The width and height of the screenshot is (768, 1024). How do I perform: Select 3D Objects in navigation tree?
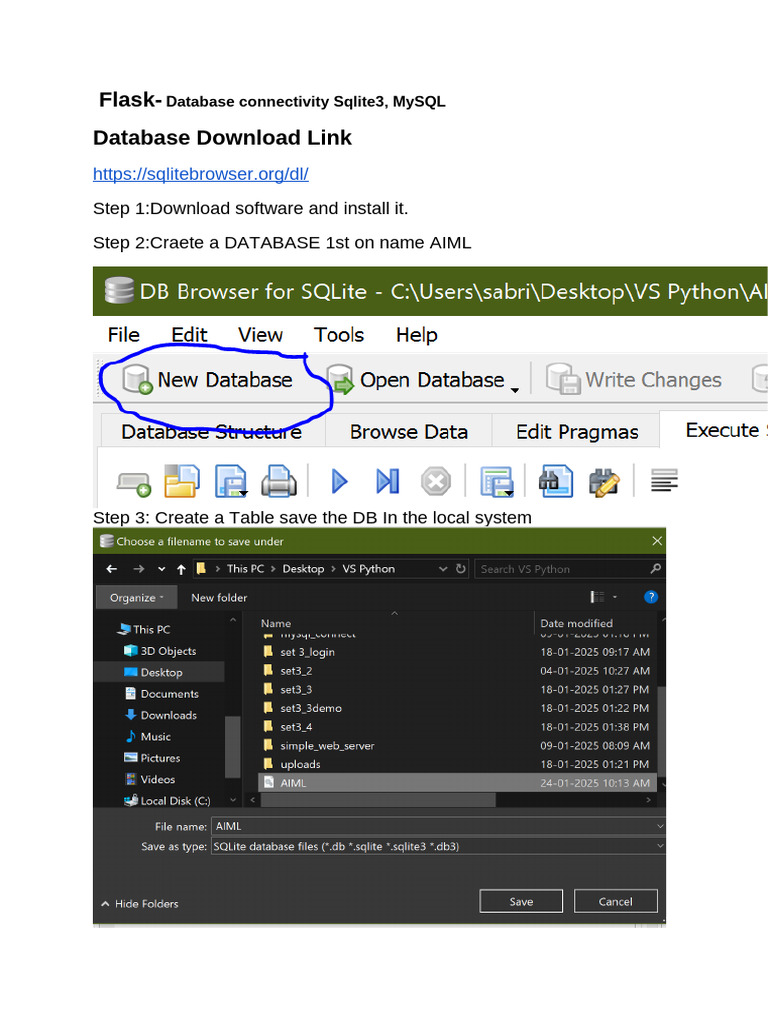pyautogui.click(x=160, y=651)
